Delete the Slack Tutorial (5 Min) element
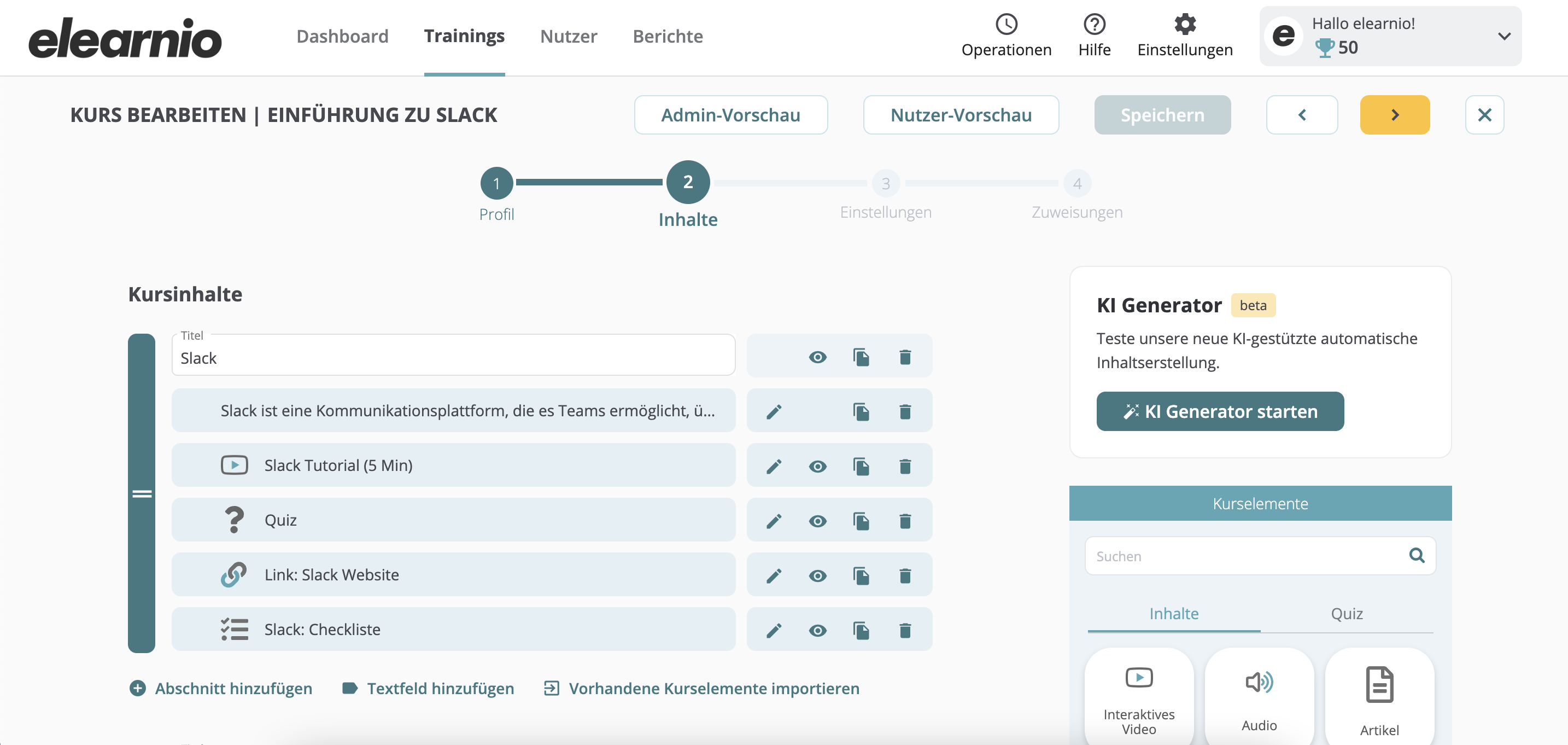 (904, 467)
